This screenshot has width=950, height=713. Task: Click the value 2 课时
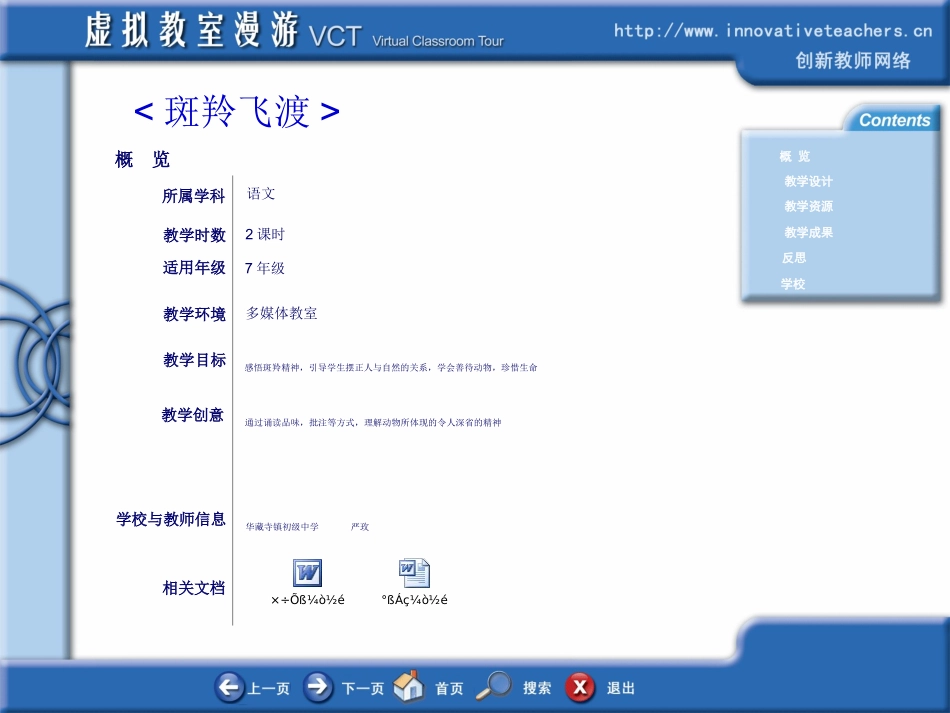coord(265,234)
